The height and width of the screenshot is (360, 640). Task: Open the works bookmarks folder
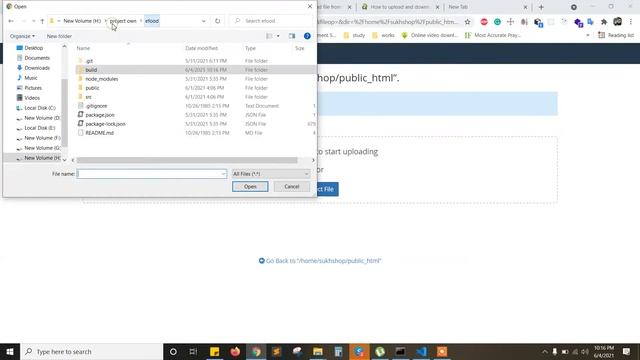click(x=383, y=36)
